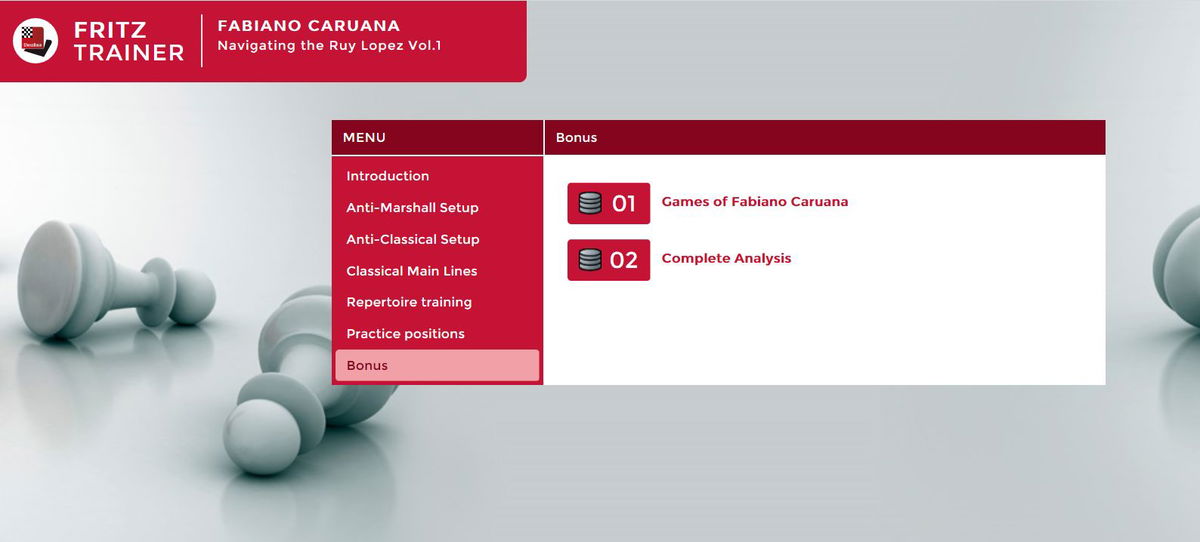Click the ChessBase logo icon
Screen dimensions: 1200x542
tap(35, 41)
